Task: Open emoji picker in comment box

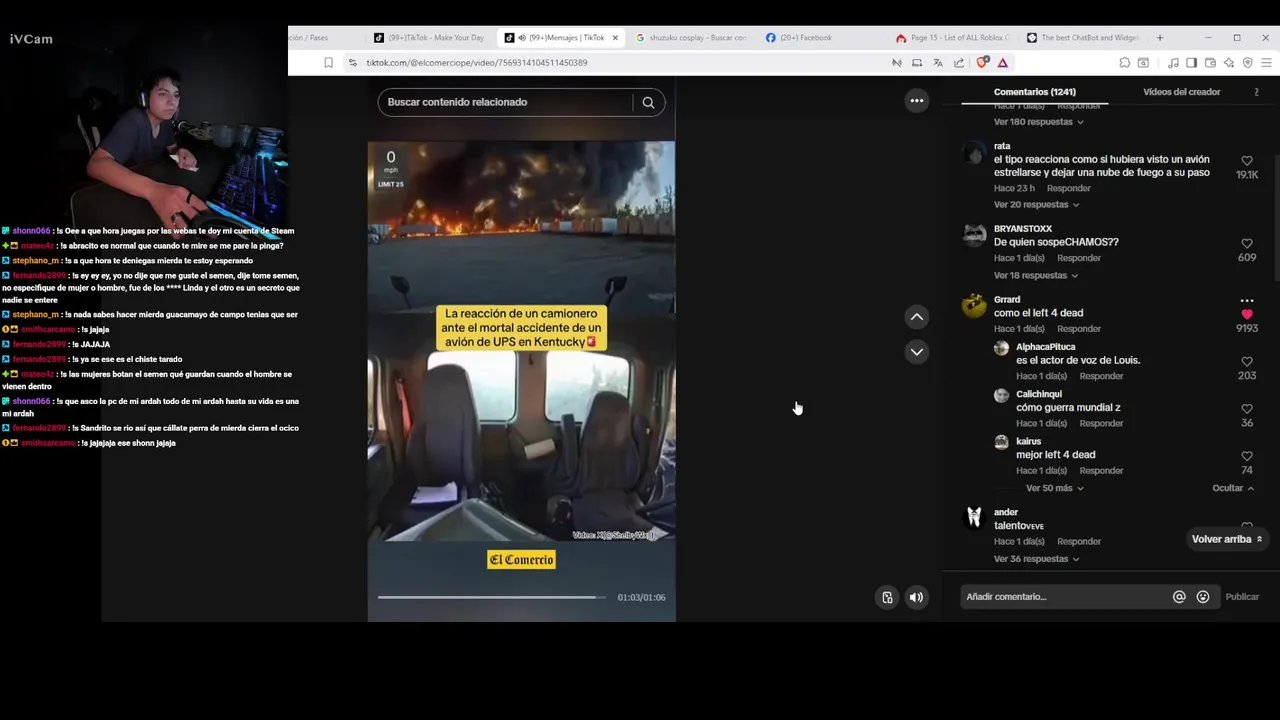Action: click(1203, 597)
